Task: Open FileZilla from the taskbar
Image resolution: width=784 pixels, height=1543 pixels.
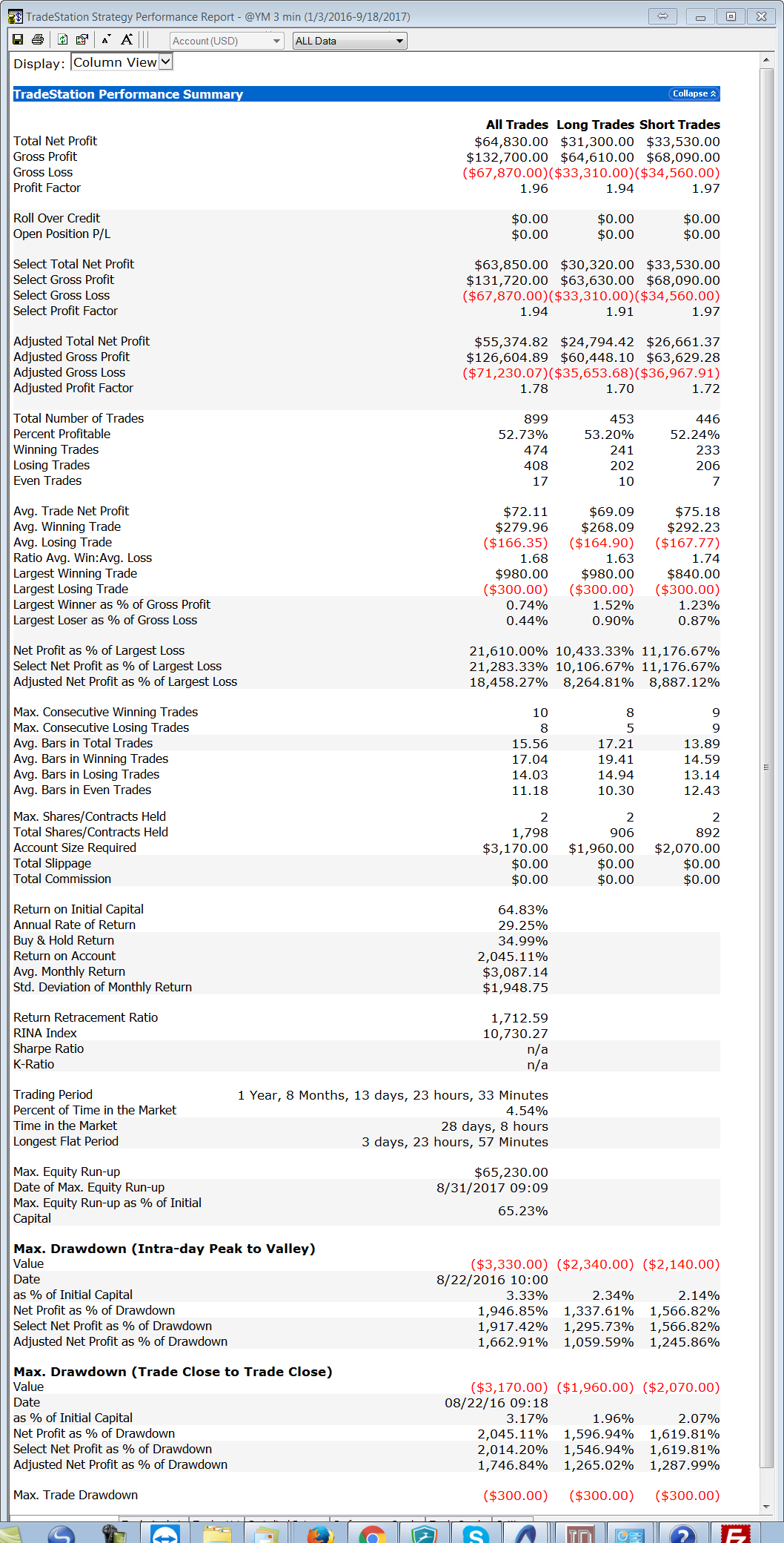Action: 735,1533
